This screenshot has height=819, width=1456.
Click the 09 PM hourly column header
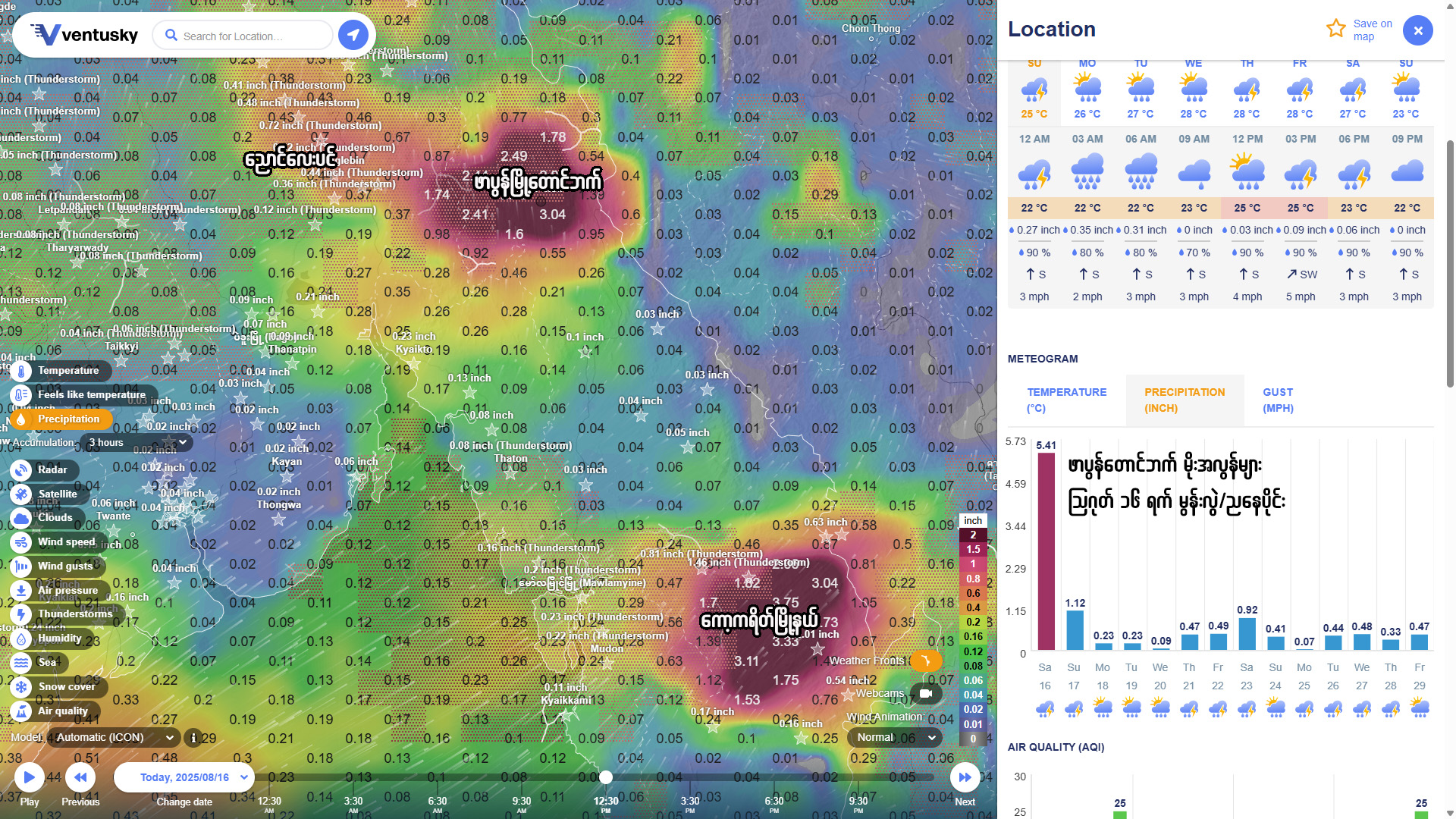tap(1407, 140)
